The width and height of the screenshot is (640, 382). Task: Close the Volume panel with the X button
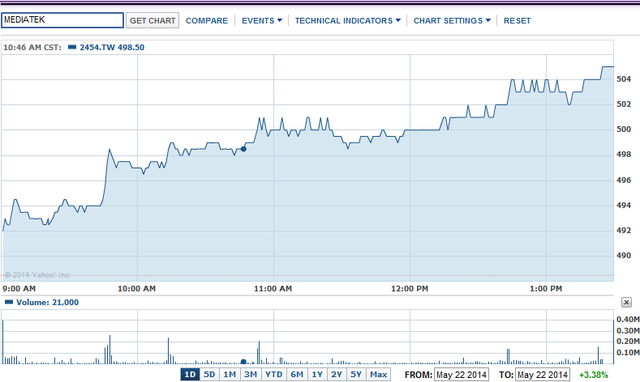[x=626, y=302]
